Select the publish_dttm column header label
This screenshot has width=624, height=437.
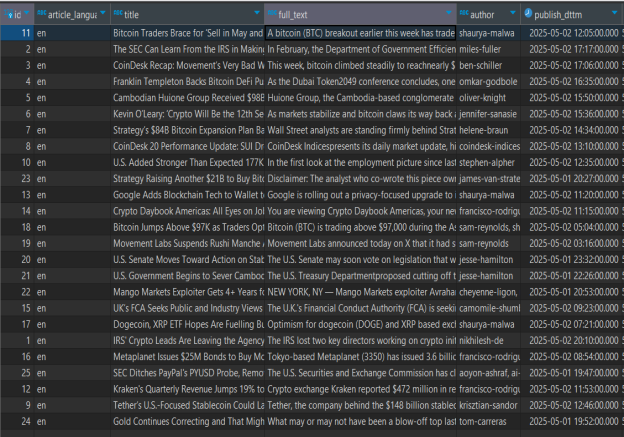pos(564,14)
